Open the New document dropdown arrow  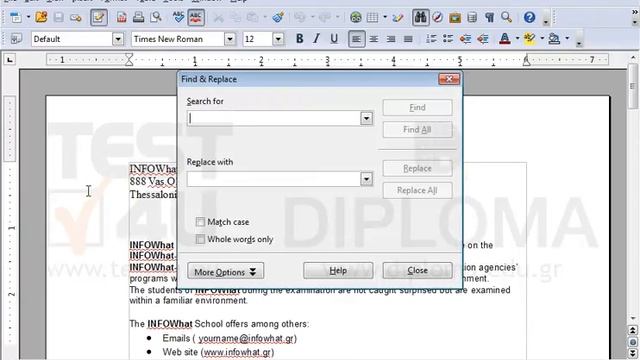click(x=28, y=18)
